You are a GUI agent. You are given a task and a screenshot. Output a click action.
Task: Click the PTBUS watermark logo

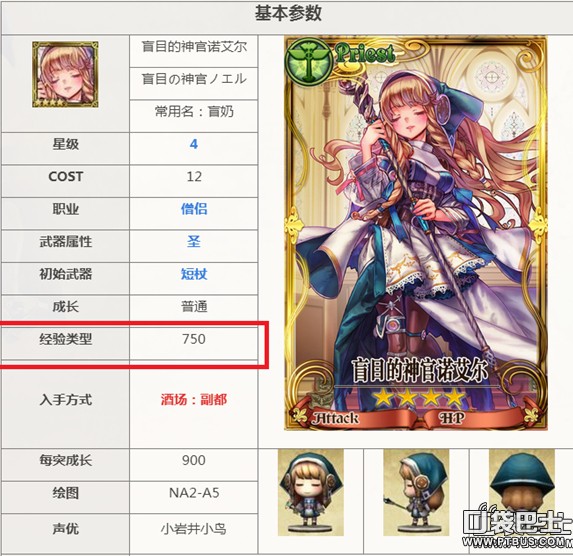click(x=517, y=528)
